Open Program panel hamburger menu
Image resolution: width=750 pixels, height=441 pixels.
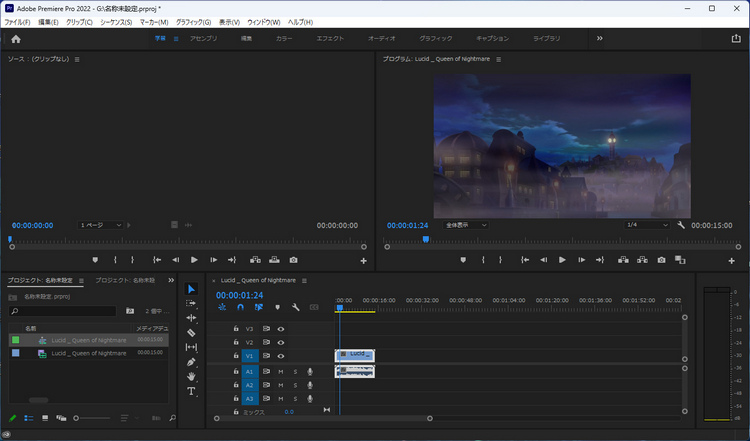click(x=498, y=59)
